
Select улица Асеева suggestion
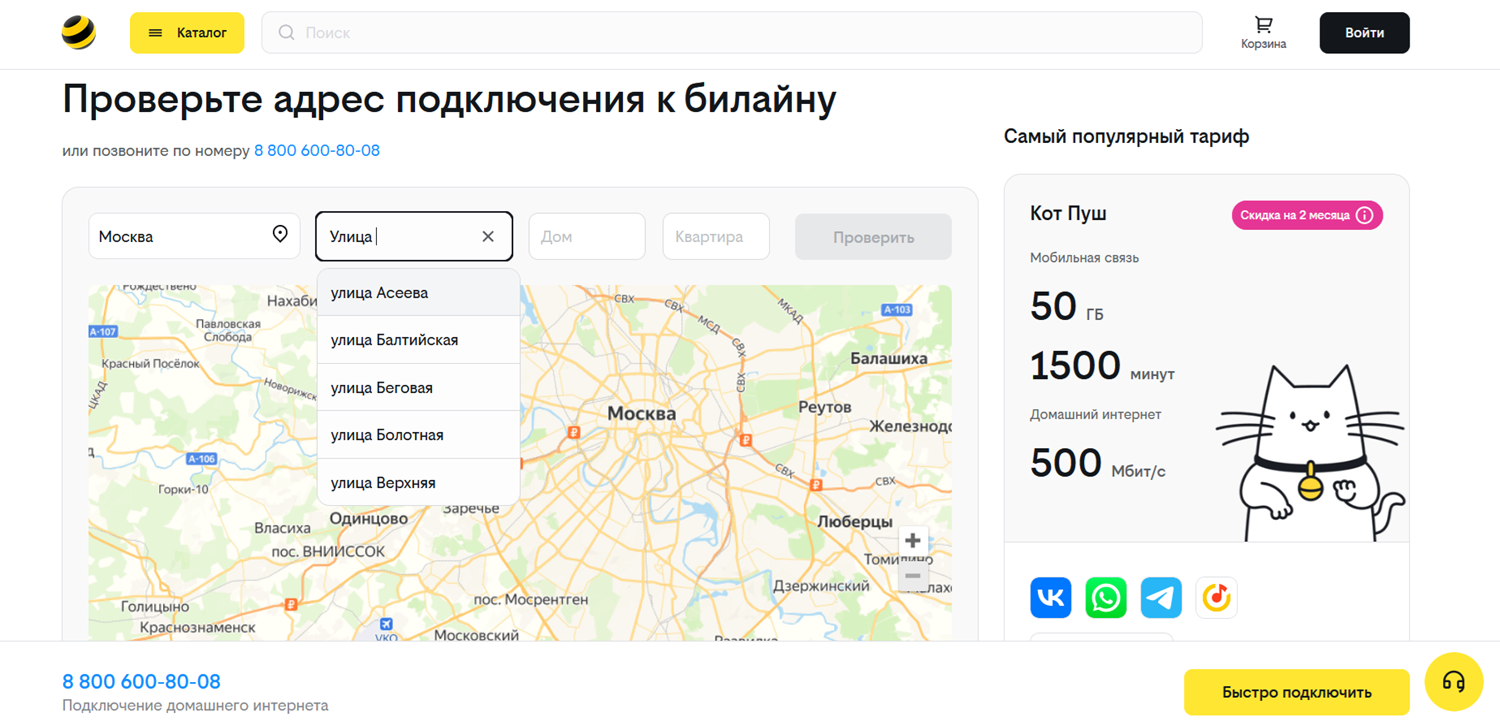coord(418,293)
